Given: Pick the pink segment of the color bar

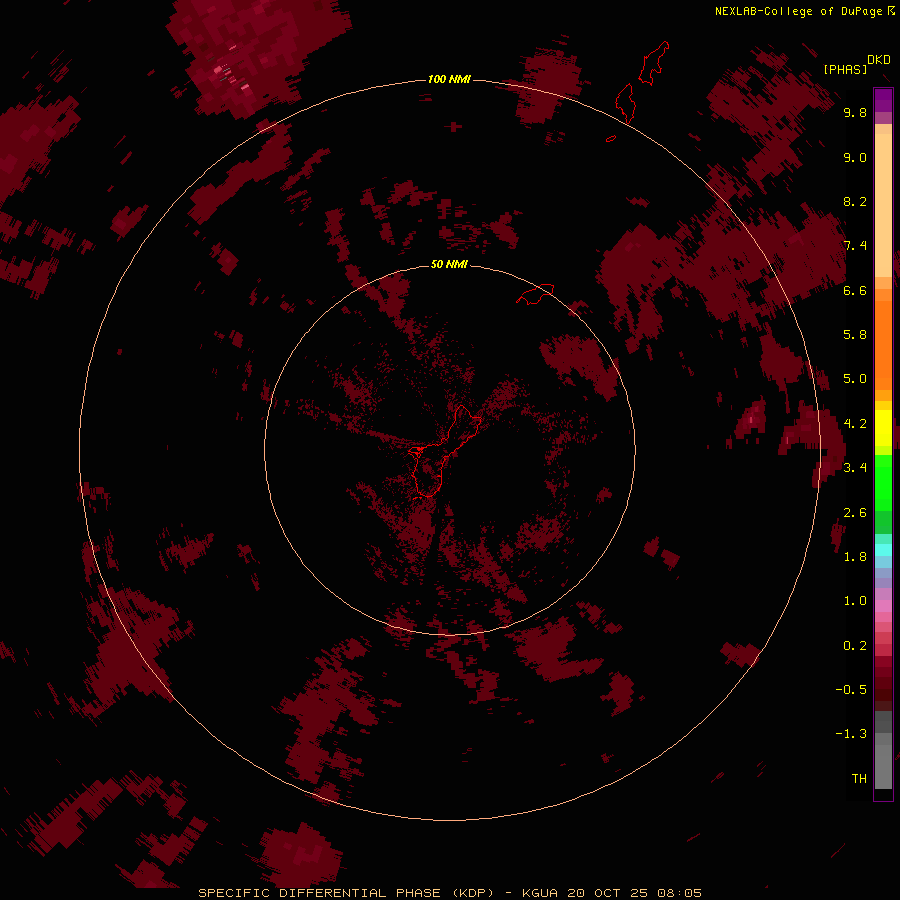Looking at the screenshot, I should pos(883,606).
